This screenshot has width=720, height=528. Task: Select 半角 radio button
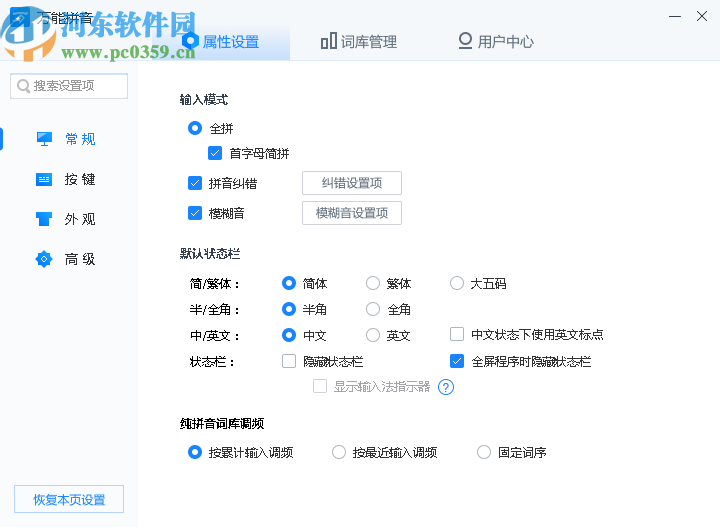289,309
